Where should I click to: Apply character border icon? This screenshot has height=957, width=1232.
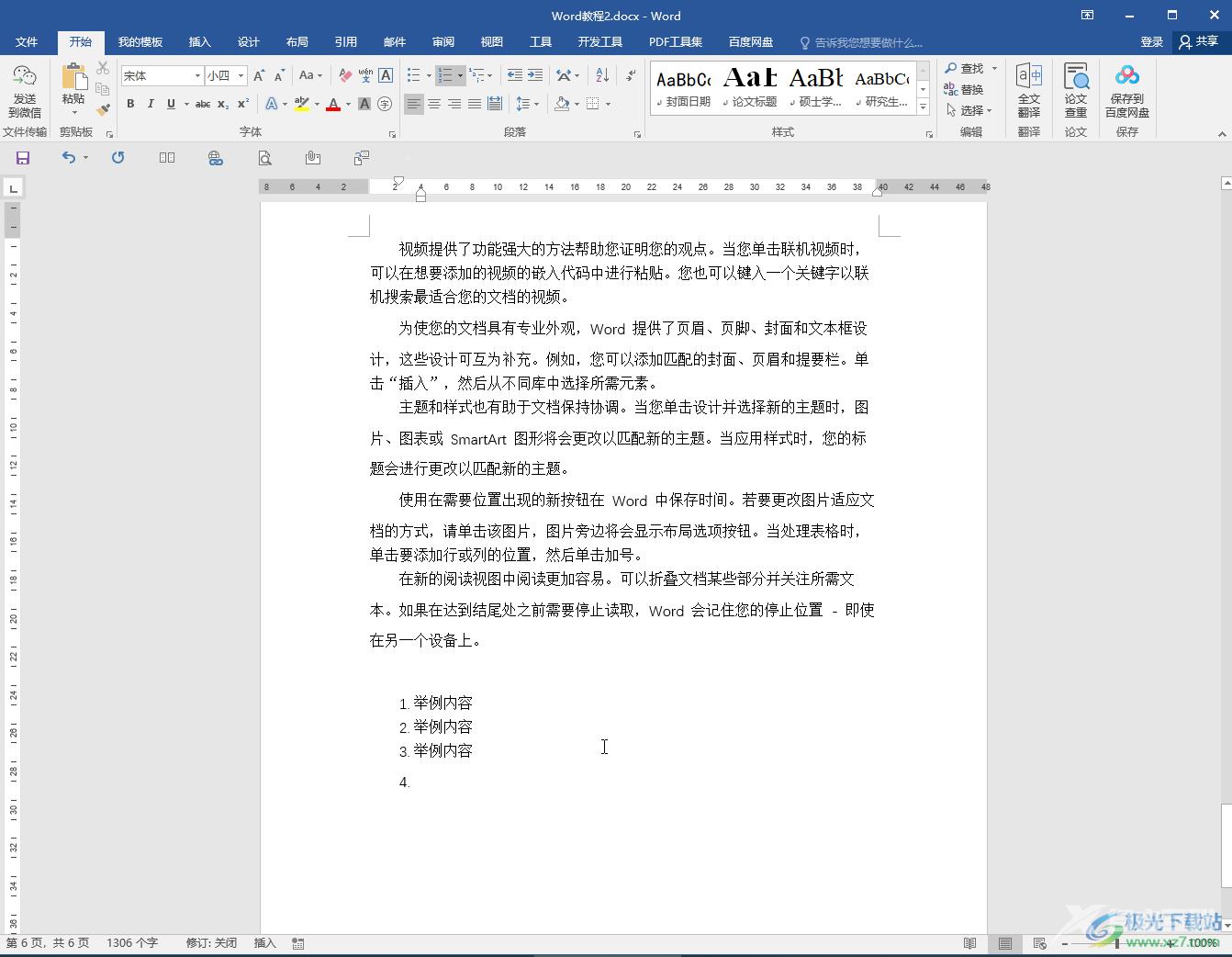(386, 75)
